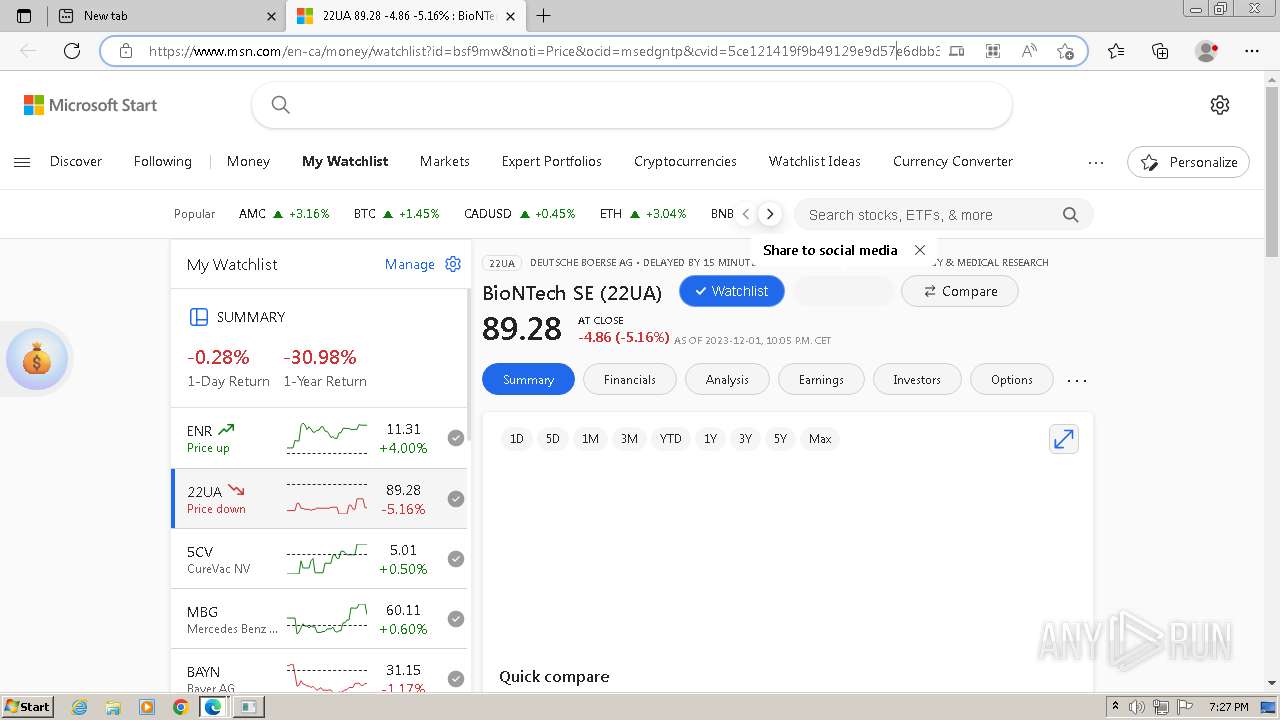The height and width of the screenshot is (720, 1280).
Task: Refresh the current page
Action: coord(72,51)
